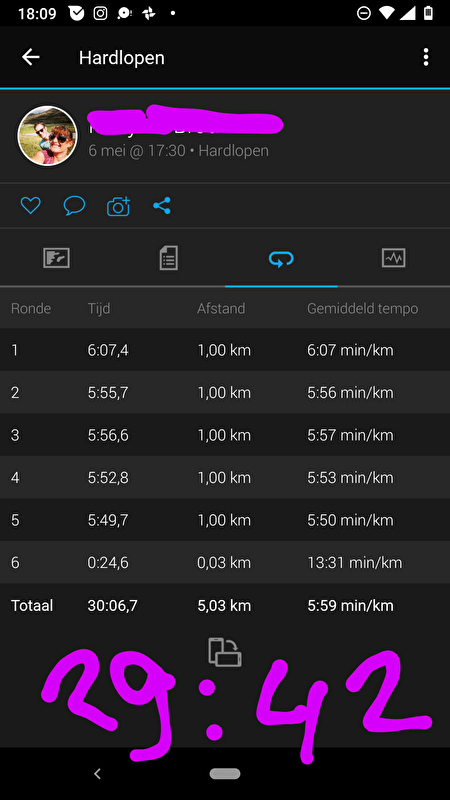
Task: Open the charts tab icon
Action: [x=393, y=258]
